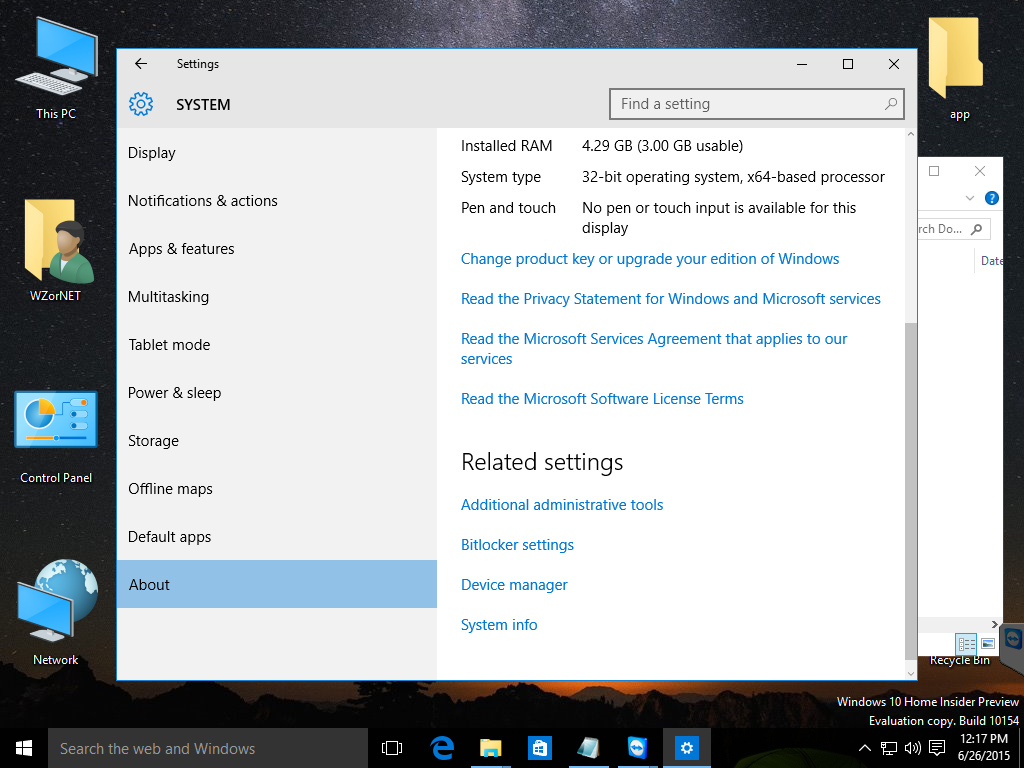The width and height of the screenshot is (1024, 768).
Task: Maximize the background Explorer window
Action: (934, 171)
